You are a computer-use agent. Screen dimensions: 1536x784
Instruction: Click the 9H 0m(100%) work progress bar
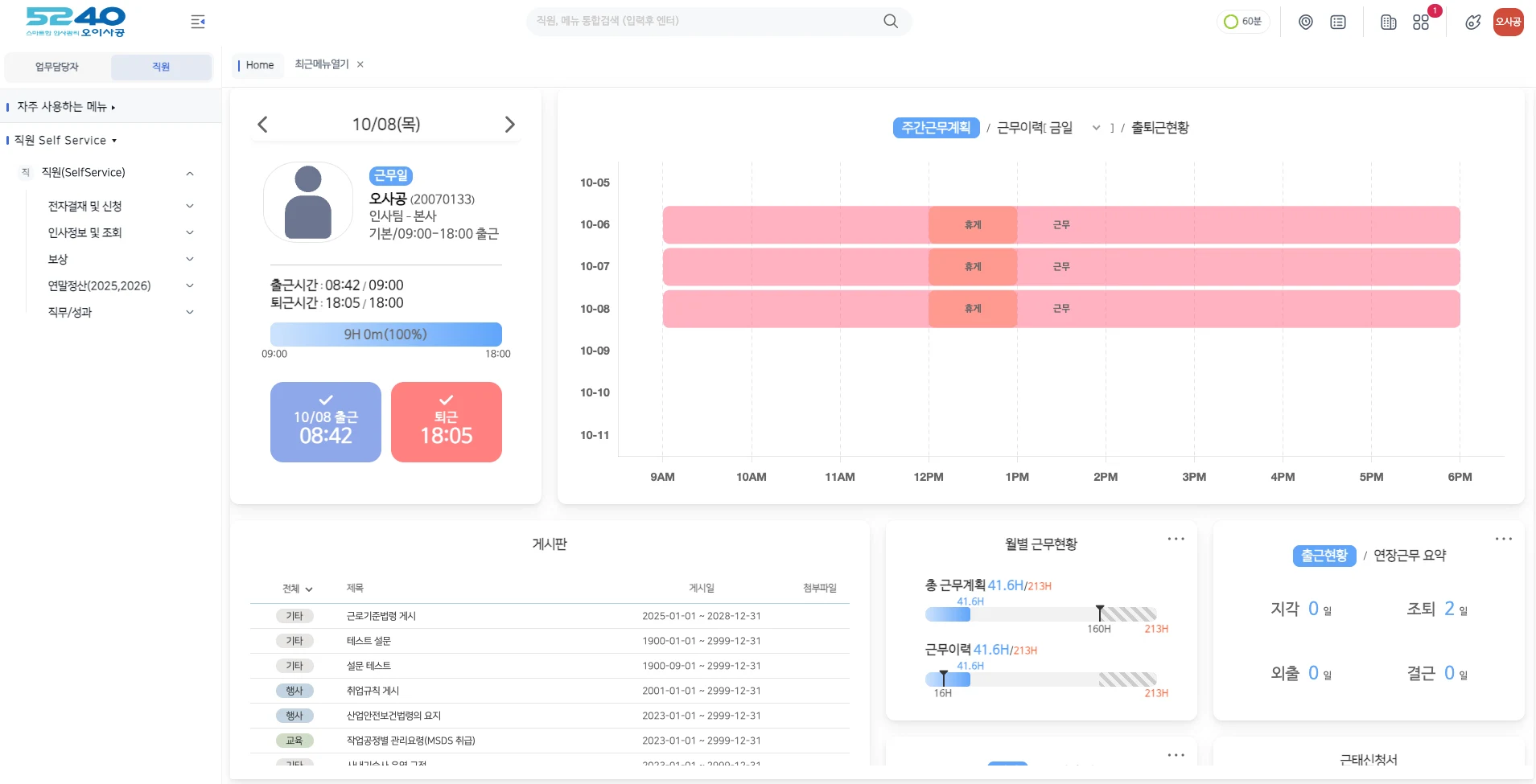click(386, 335)
